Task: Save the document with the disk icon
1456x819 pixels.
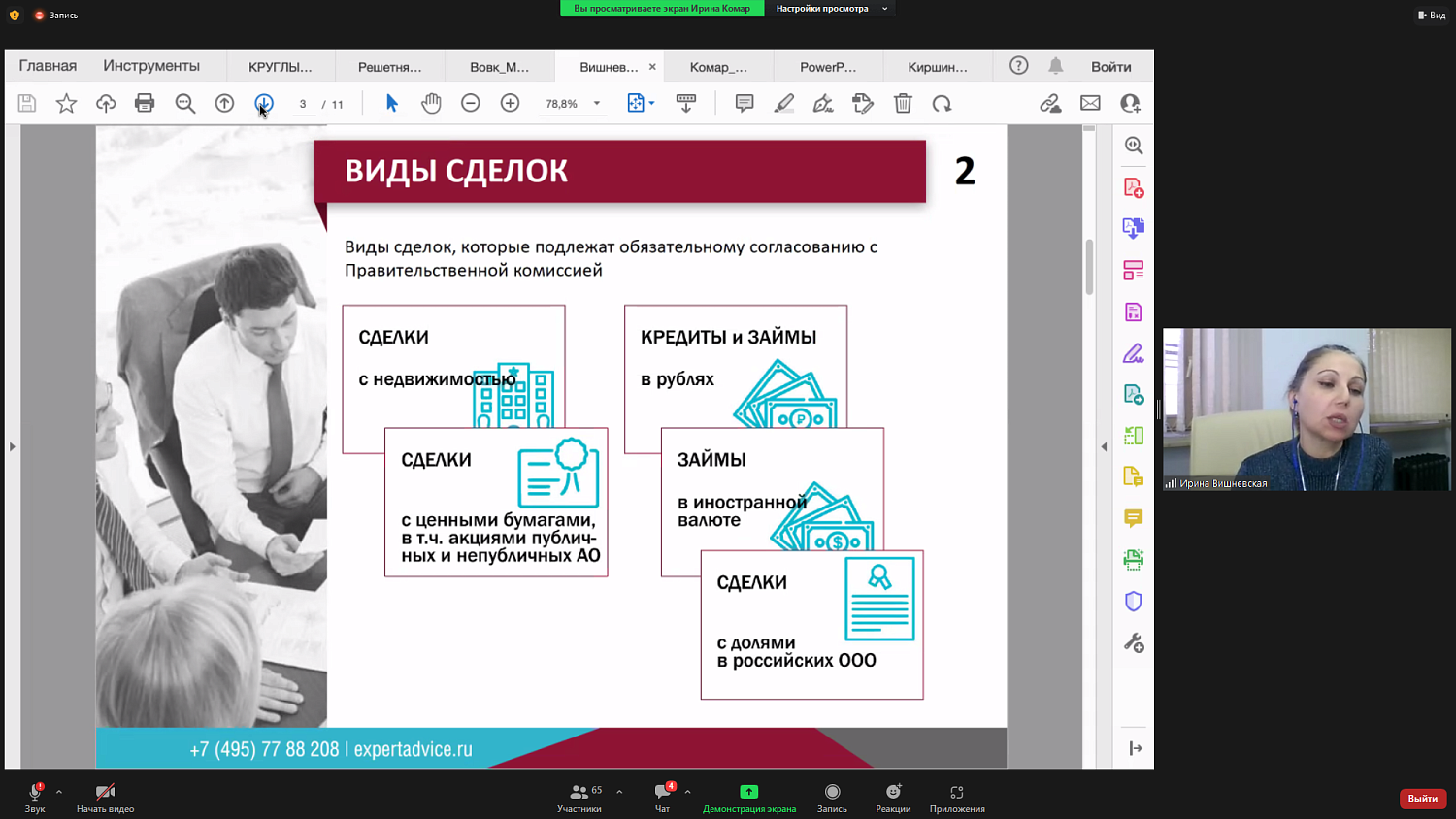Action: tap(26, 103)
